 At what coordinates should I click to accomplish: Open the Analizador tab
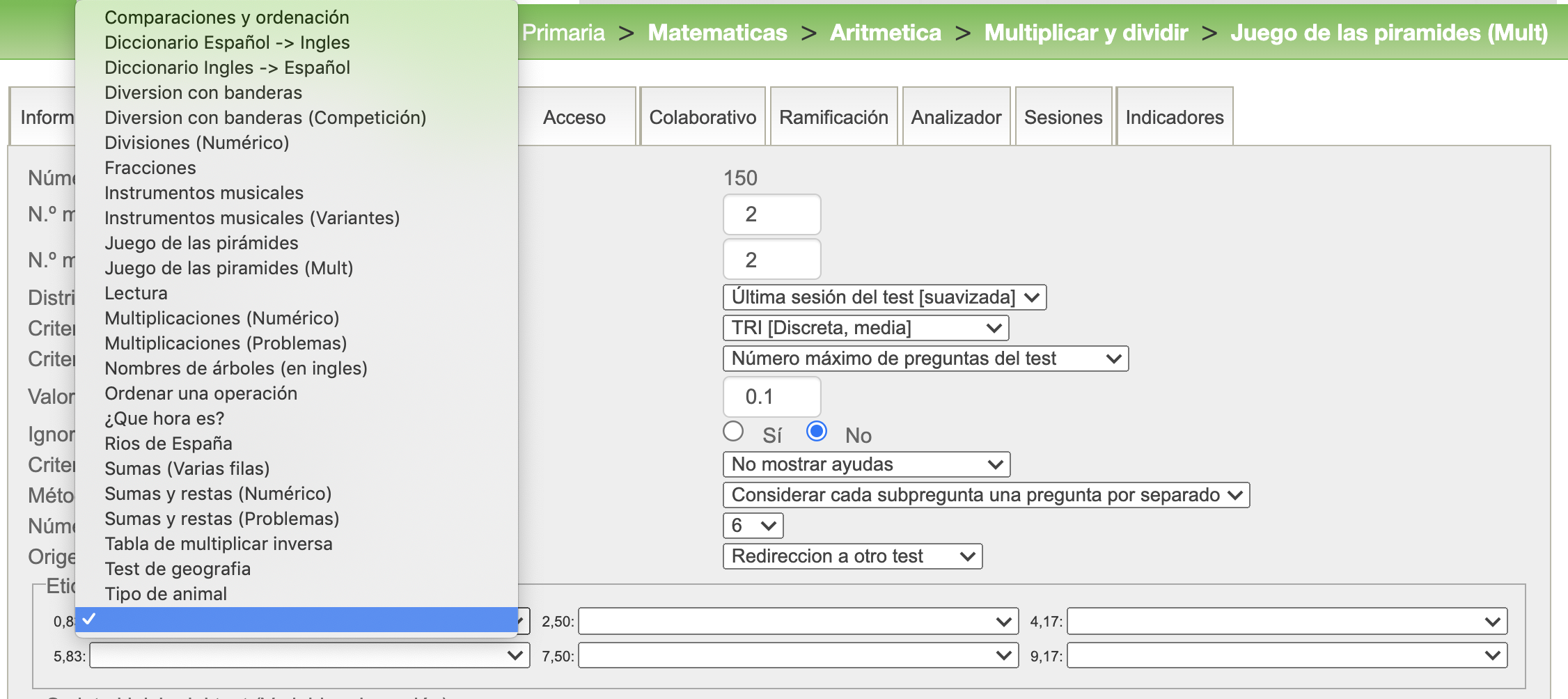[x=956, y=117]
